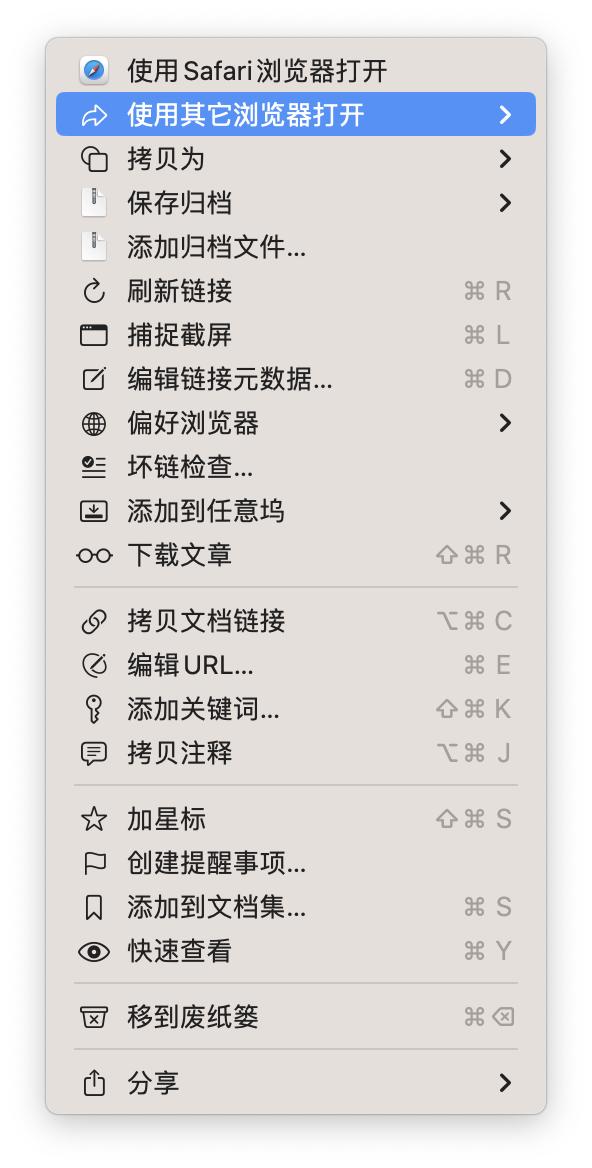Click the Safari compass icon

[94, 71]
